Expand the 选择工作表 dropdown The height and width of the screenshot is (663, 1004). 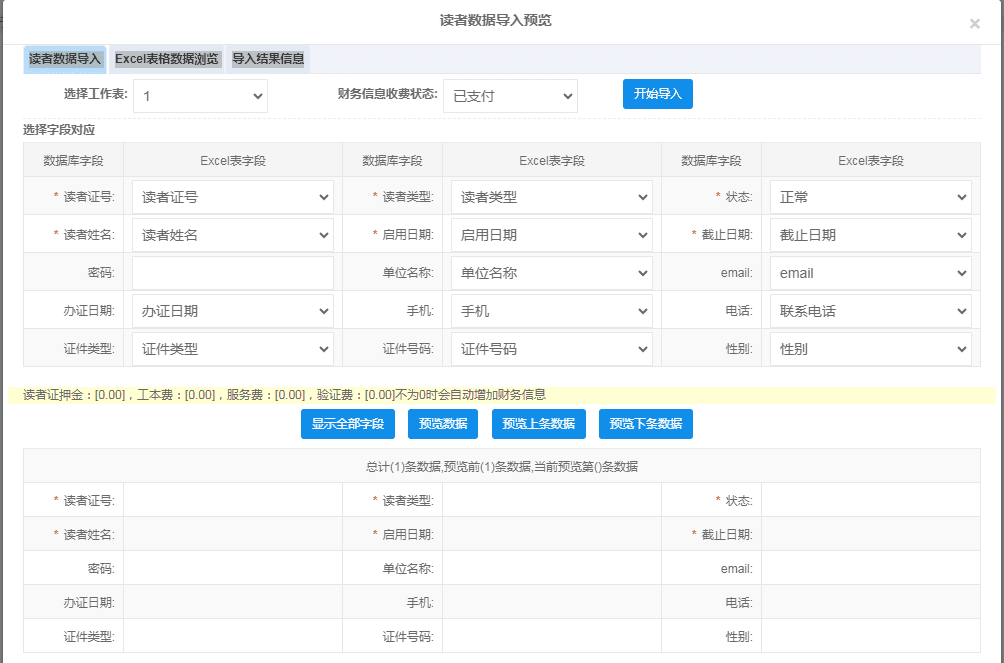200,96
